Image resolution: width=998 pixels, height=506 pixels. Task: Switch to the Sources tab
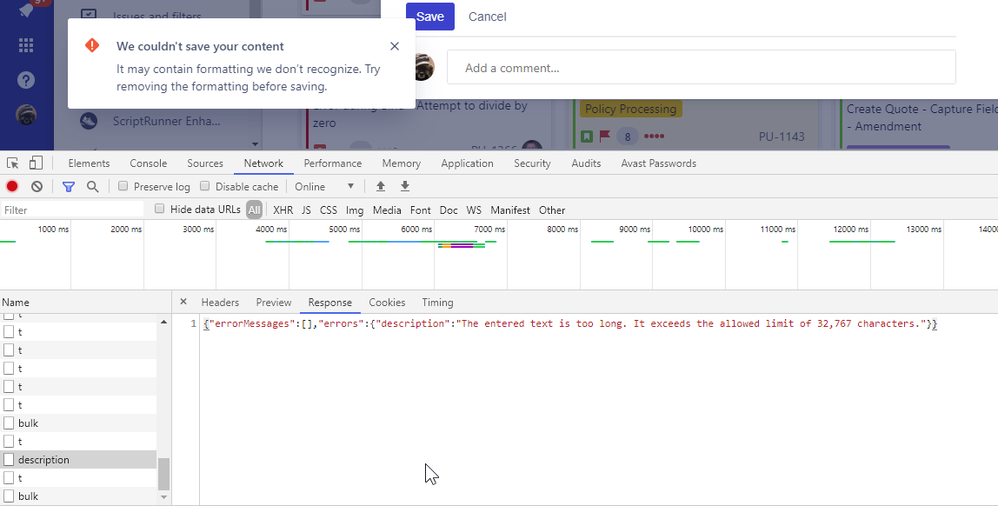pos(205,163)
